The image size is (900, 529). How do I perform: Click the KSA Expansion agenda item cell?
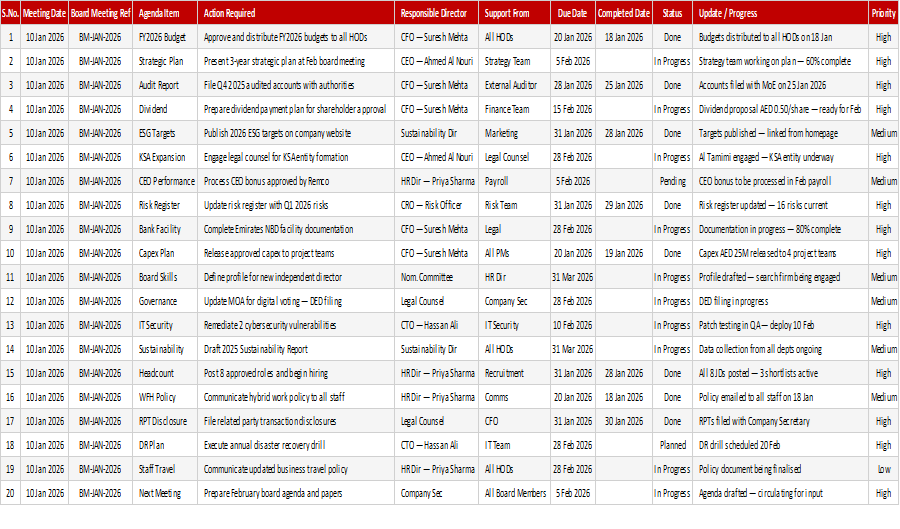click(165, 157)
